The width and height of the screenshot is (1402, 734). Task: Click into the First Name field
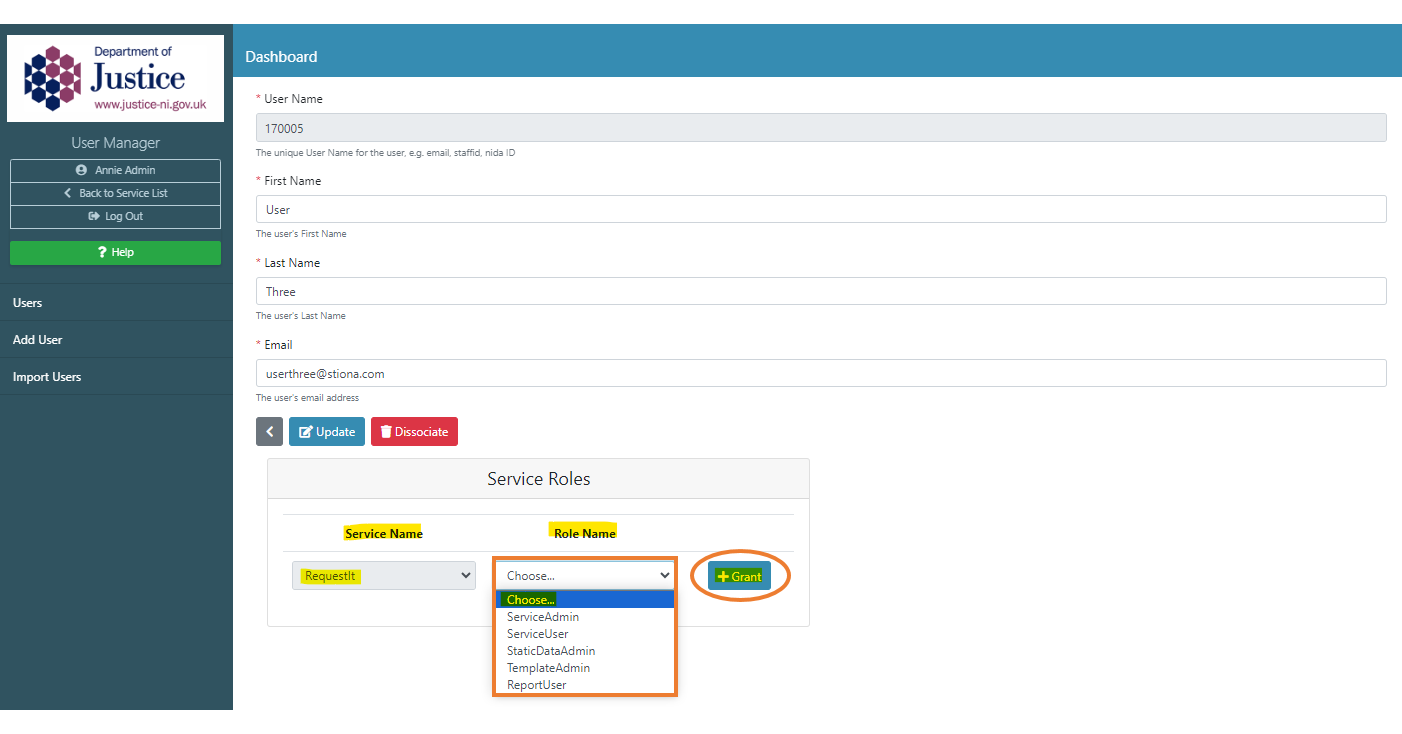(820, 210)
